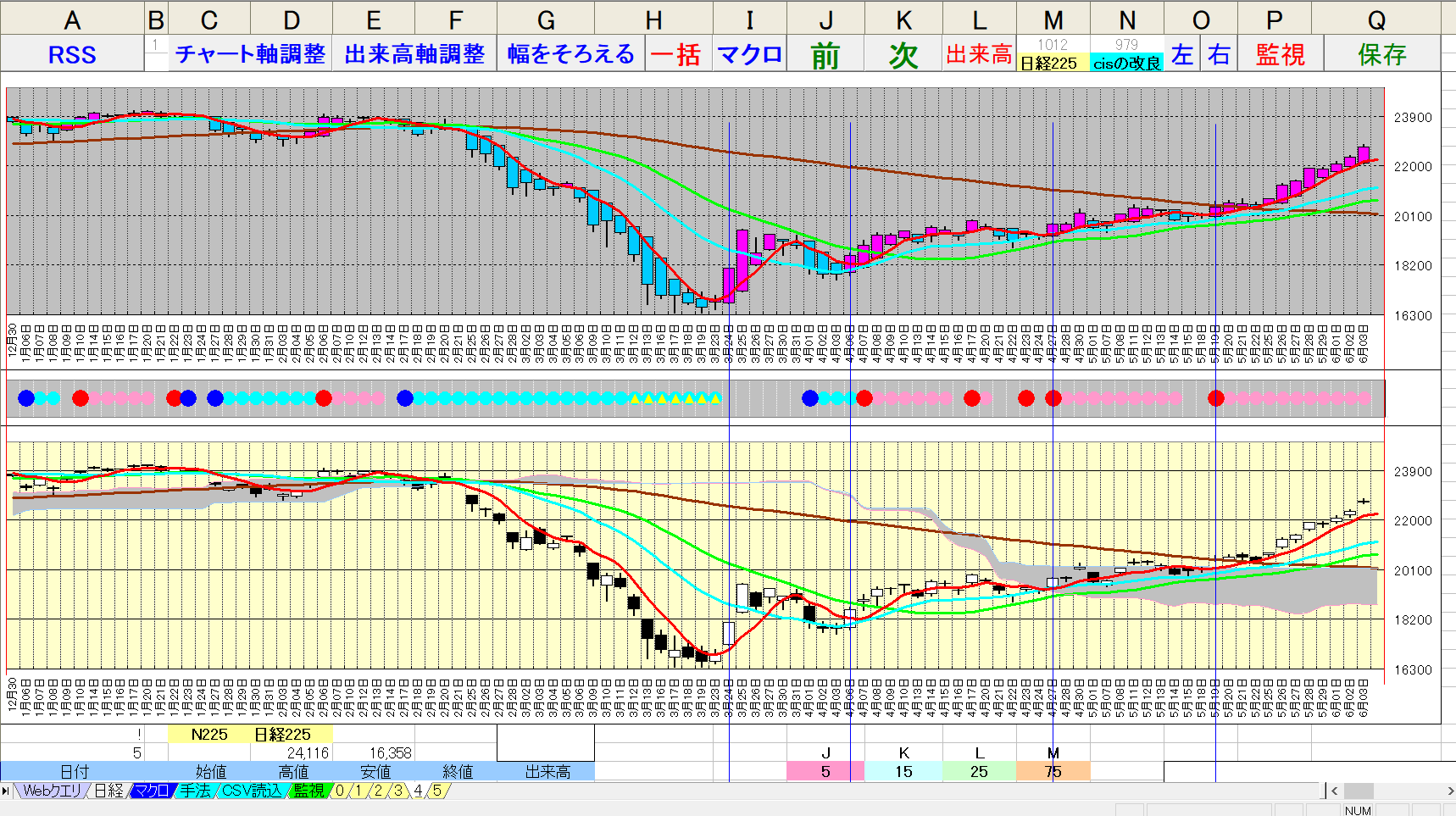Click the 高値 header cell
This screenshot has width=1456, height=816.
(292, 771)
